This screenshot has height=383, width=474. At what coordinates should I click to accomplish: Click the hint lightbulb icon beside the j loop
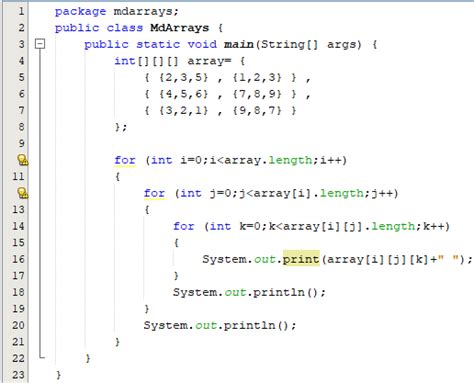(x=23, y=193)
